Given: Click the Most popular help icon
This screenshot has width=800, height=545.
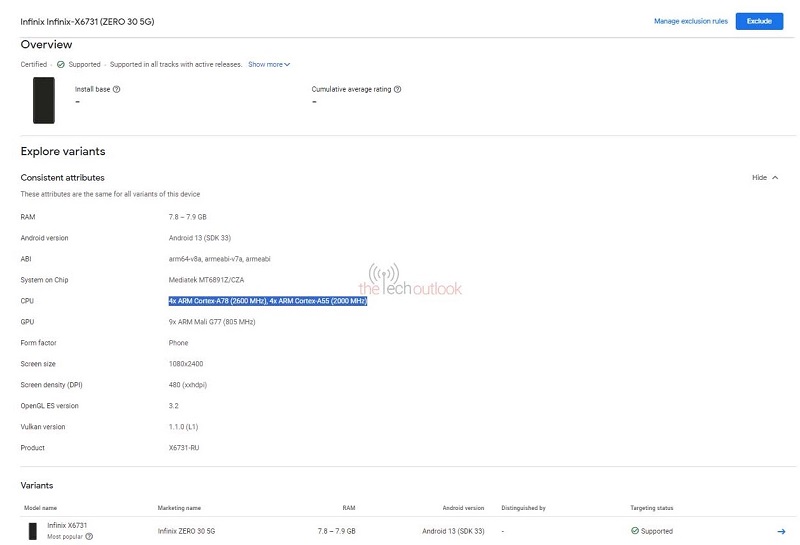Looking at the screenshot, I should [89, 536].
